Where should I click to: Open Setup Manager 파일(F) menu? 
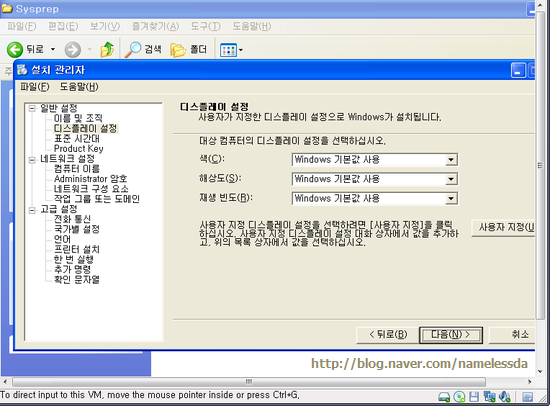click(35, 87)
